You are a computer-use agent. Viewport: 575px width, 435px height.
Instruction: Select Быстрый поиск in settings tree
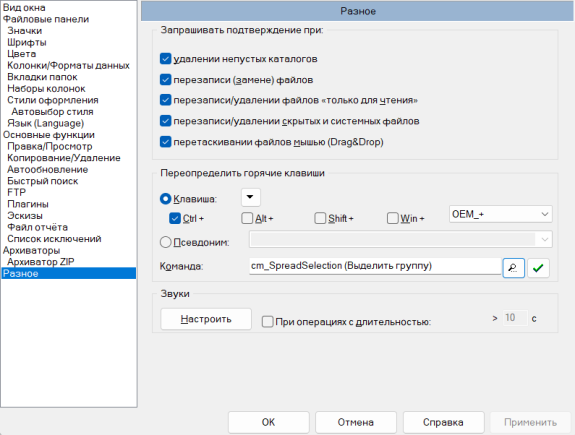click(43, 181)
